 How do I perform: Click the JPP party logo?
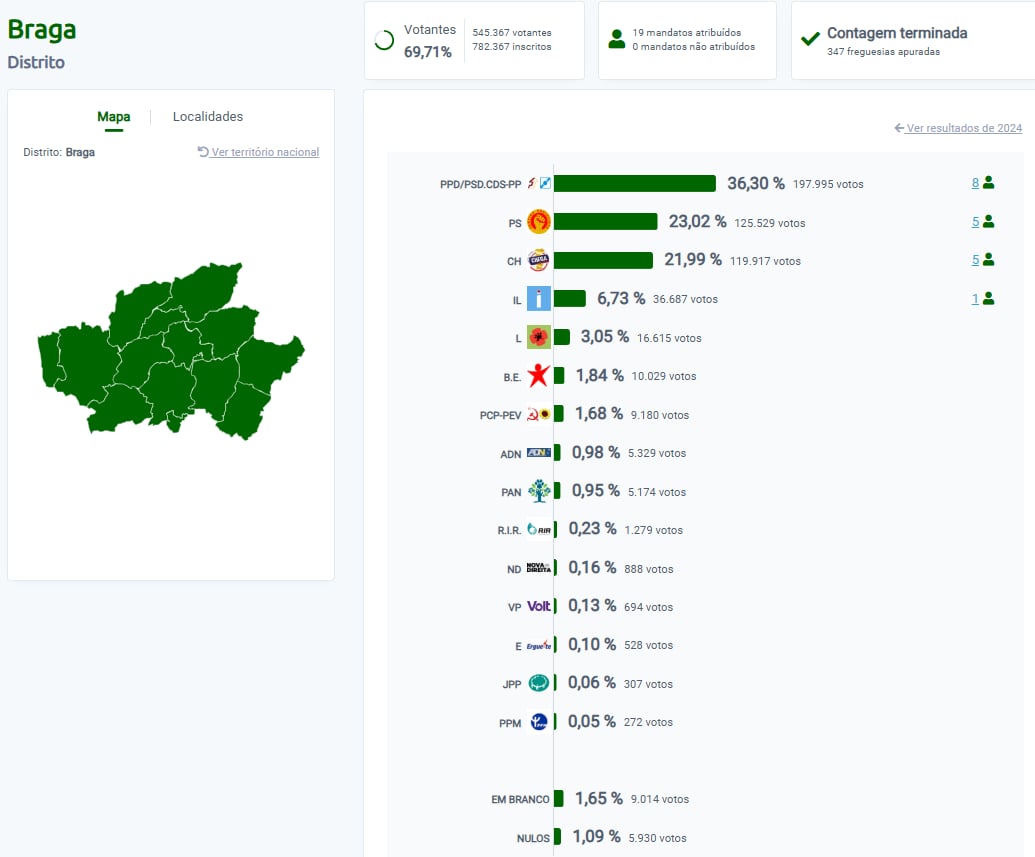(x=538, y=683)
